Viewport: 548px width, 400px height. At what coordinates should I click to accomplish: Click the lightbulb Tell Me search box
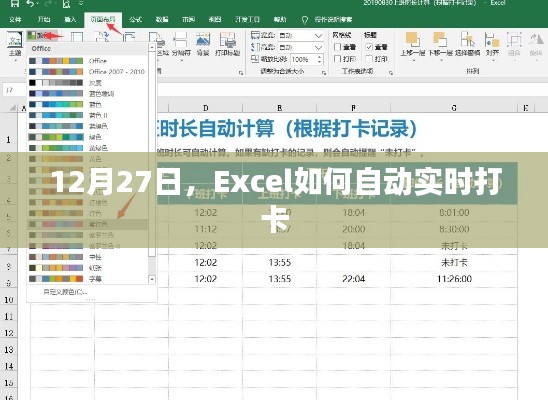[x=327, y=20]
